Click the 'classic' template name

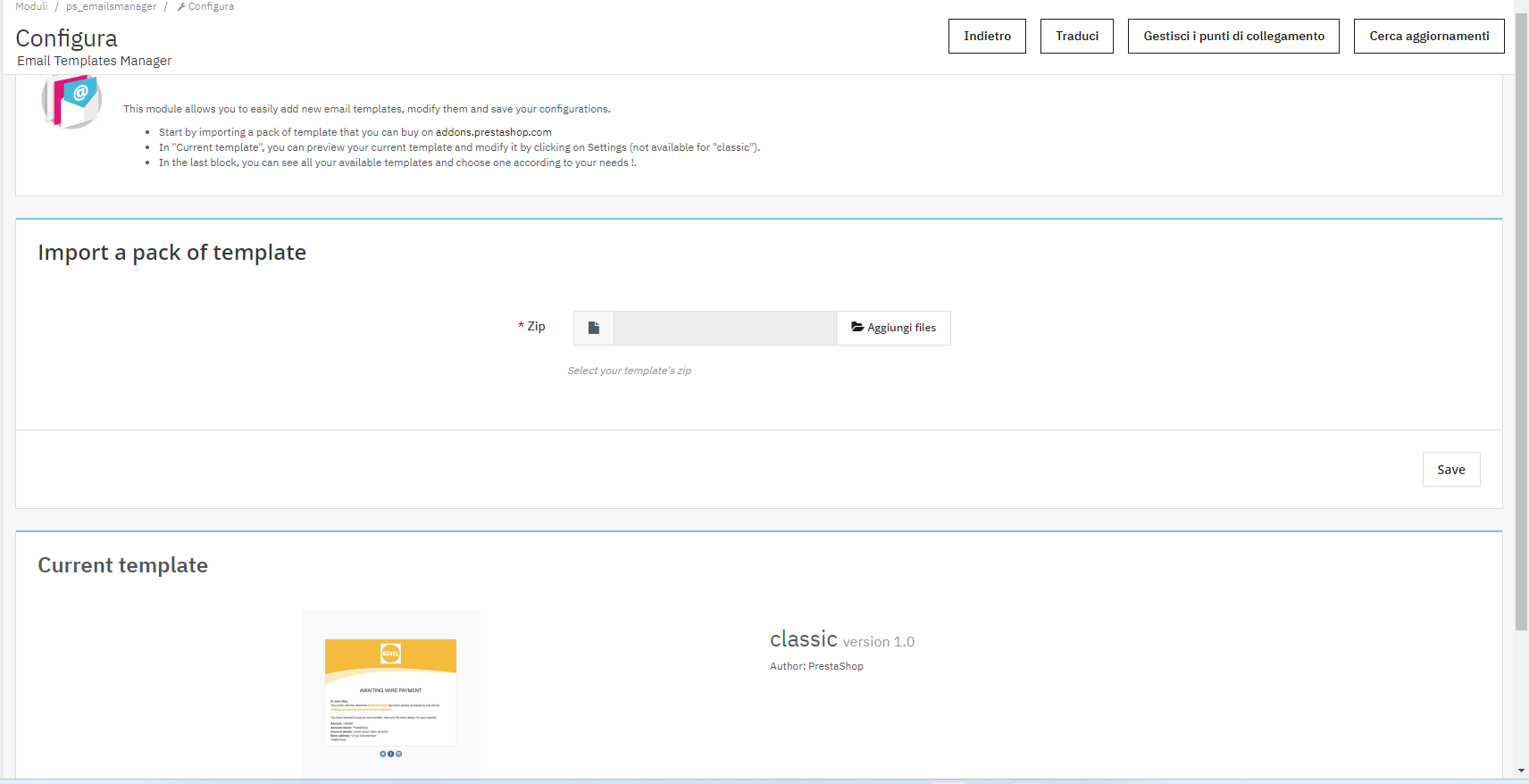pos(804,639)
